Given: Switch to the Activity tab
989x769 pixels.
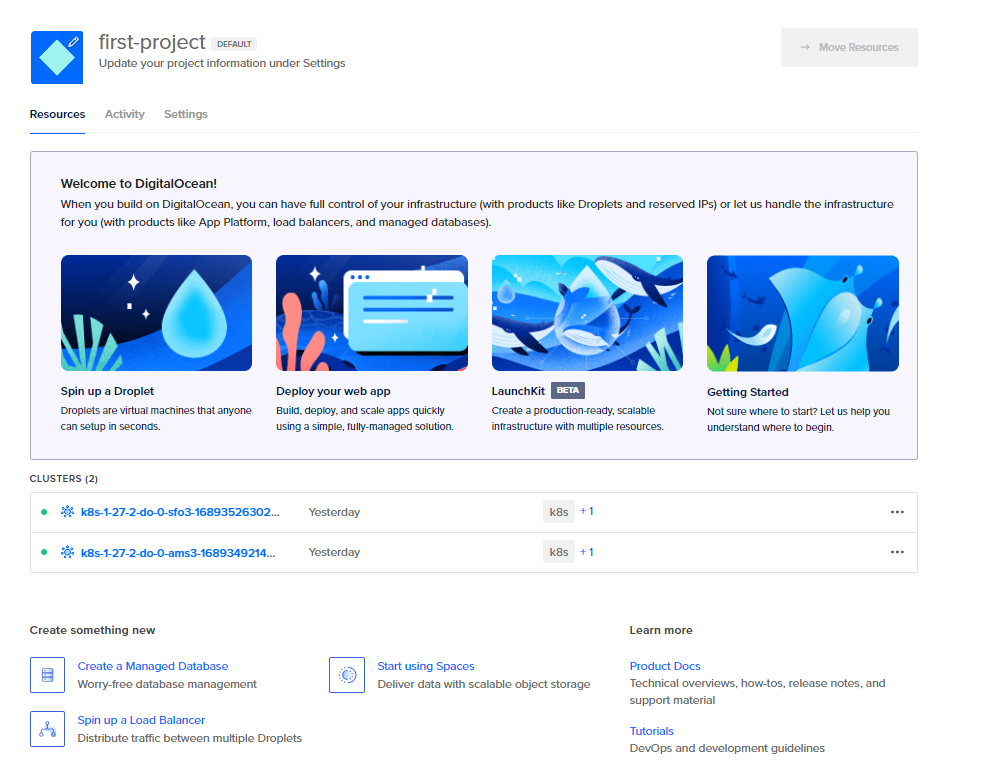Looking at the screenshot, I should point(125,114).
